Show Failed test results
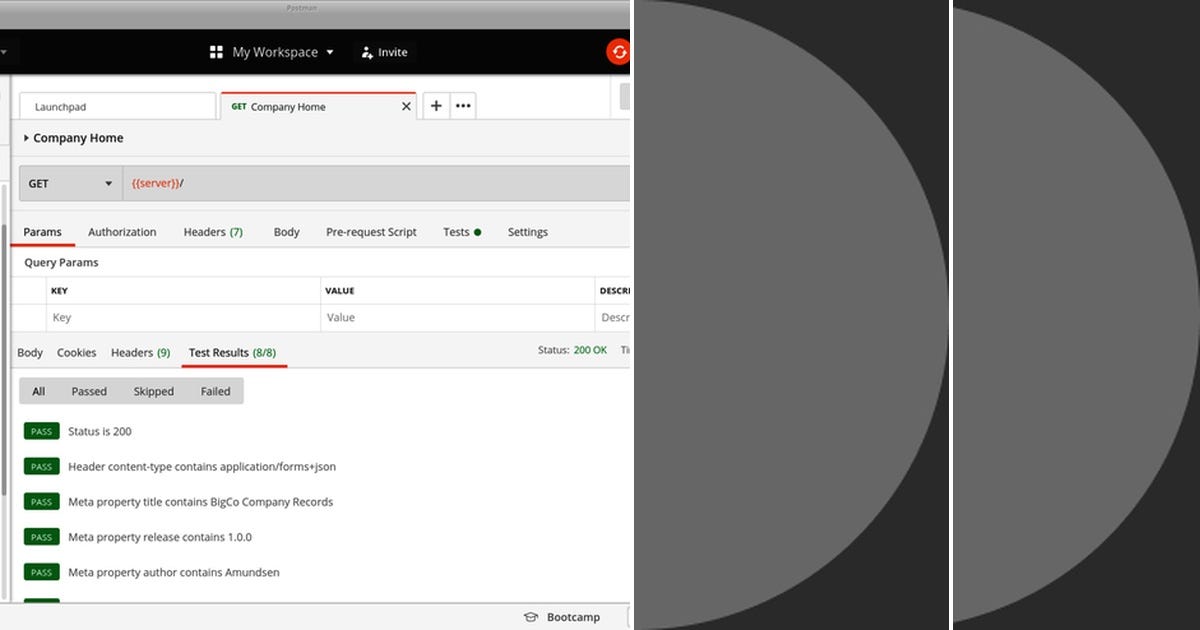Screen dimensions: 1200x630 coord(215,391)
